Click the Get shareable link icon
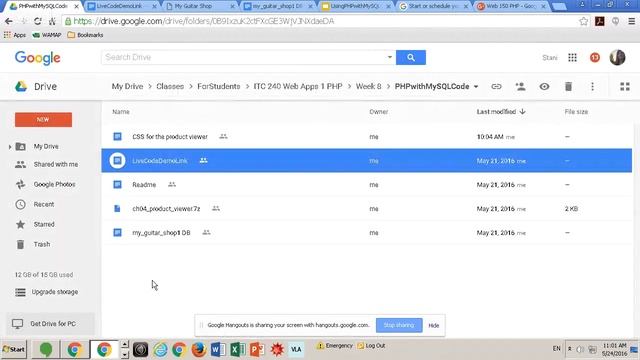The width and height of the screenshot is (640, 360). pyautogui.click(x=496, y=87)
